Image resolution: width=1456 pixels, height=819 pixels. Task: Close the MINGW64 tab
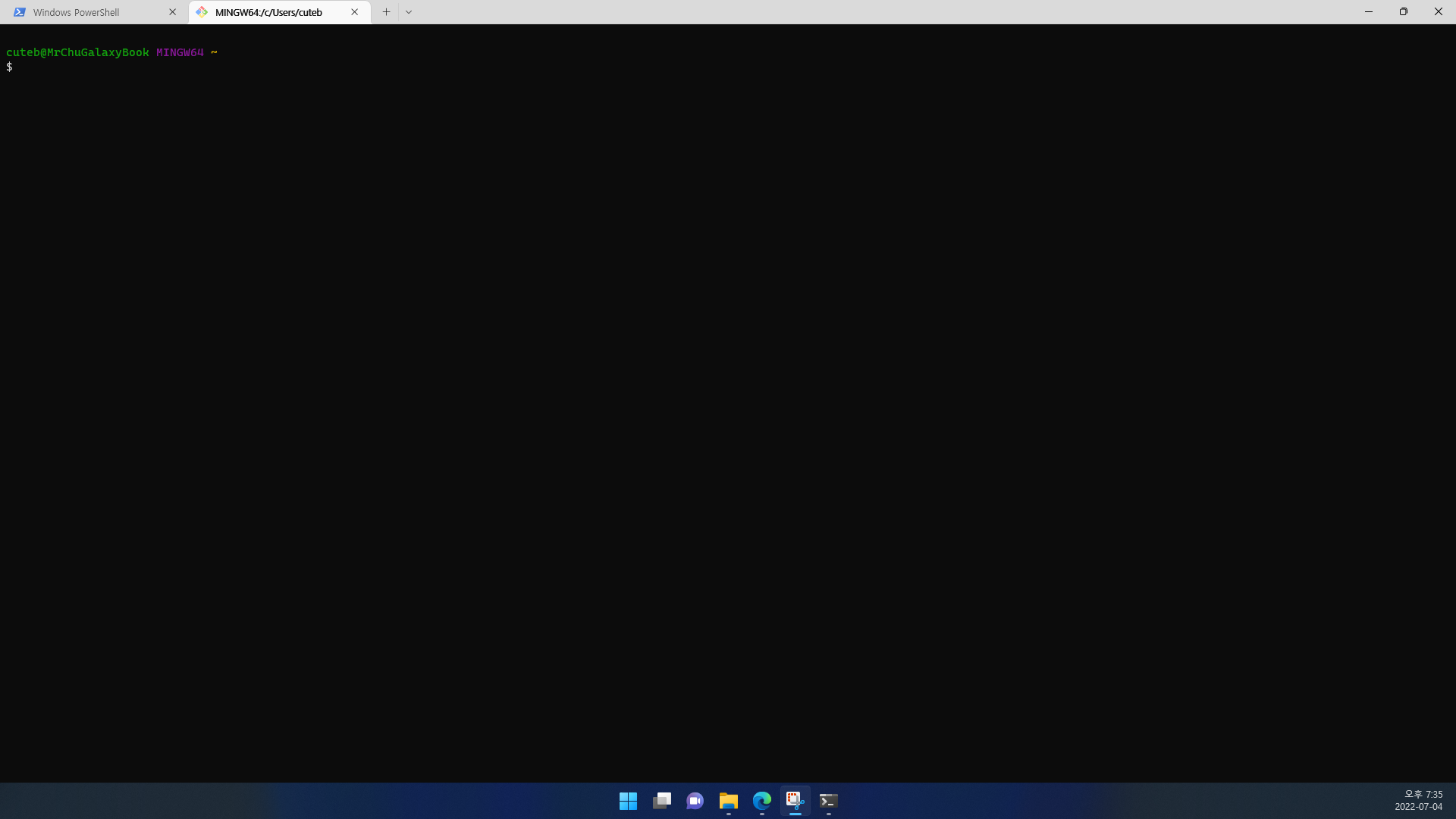point(354,12)
